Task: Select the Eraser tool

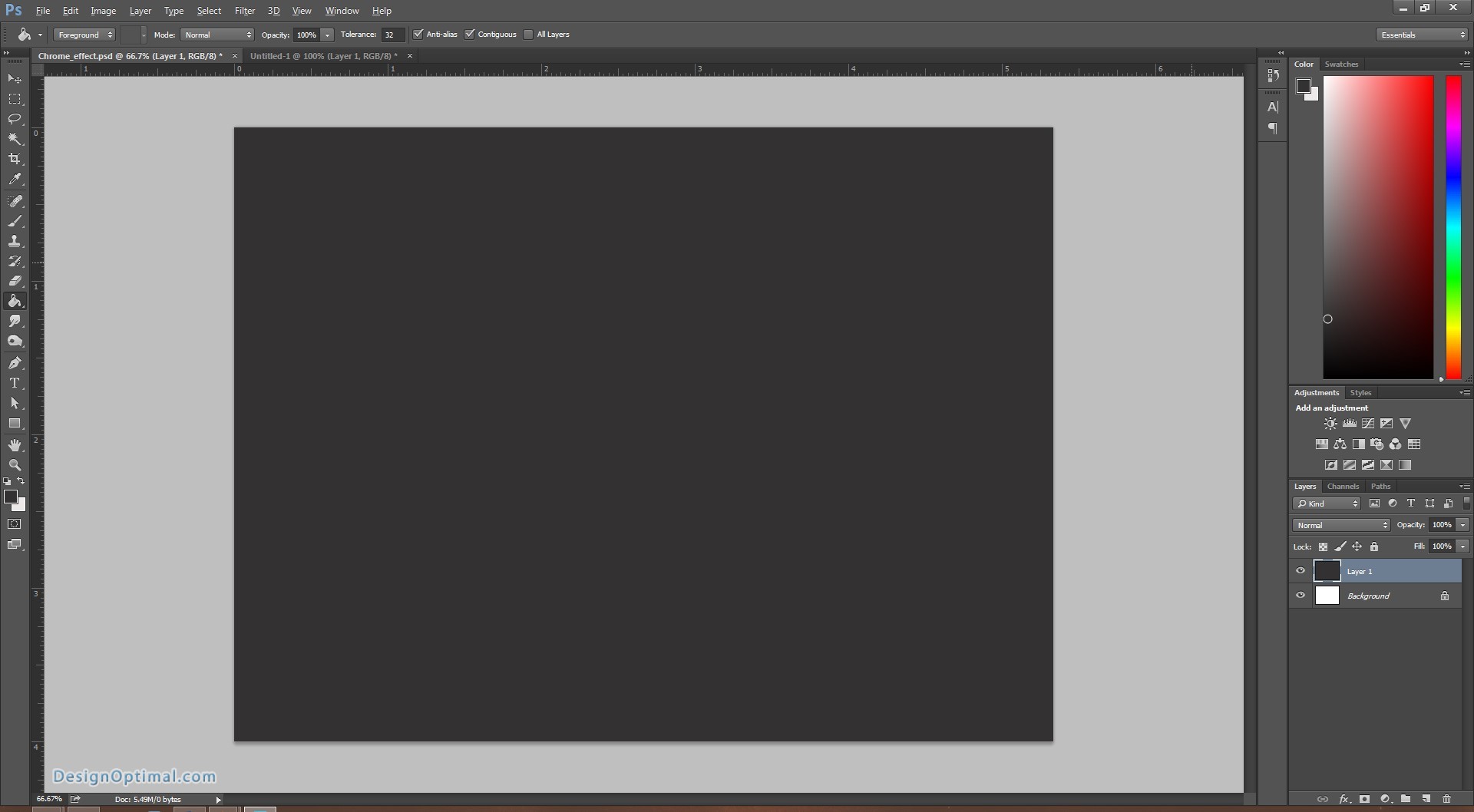Action: [x=15, y=281]
